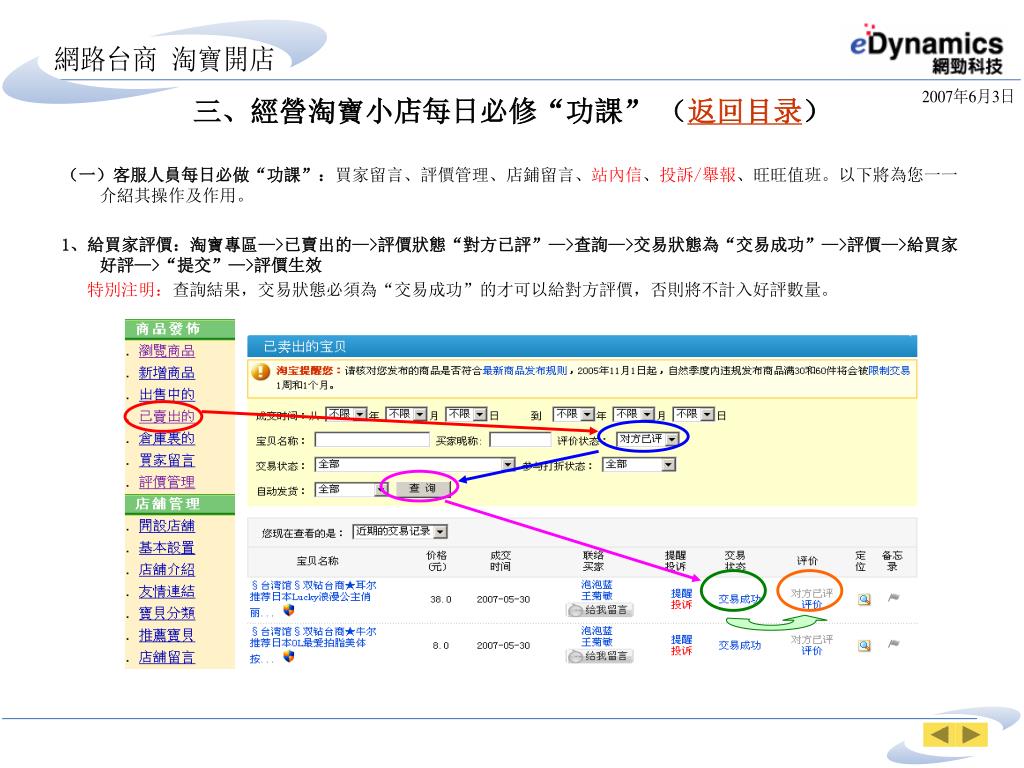The width and height of the screenshot is (1024, 768).
Task: Select 出售中的 in the sidebar
Action: [167, 394]
